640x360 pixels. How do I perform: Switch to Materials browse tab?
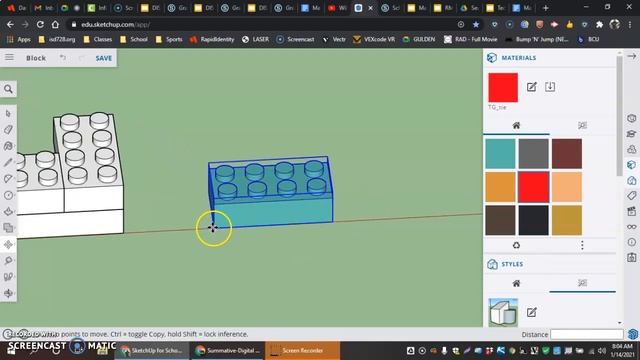582,125
